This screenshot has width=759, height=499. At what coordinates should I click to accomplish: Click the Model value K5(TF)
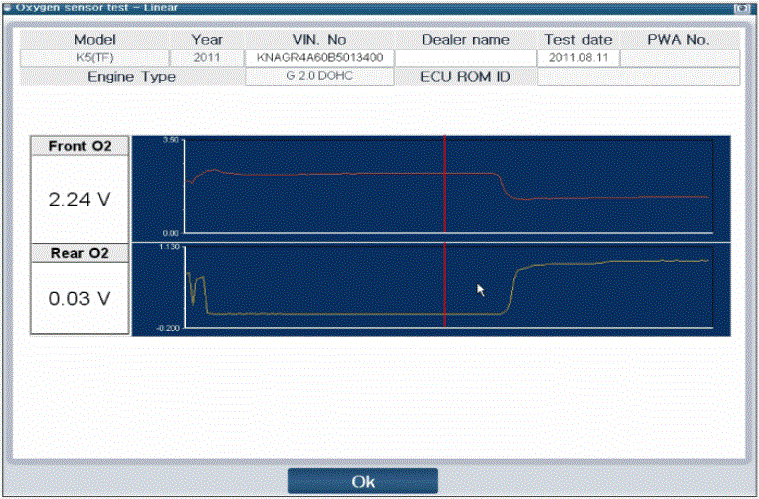coord(95,58)
